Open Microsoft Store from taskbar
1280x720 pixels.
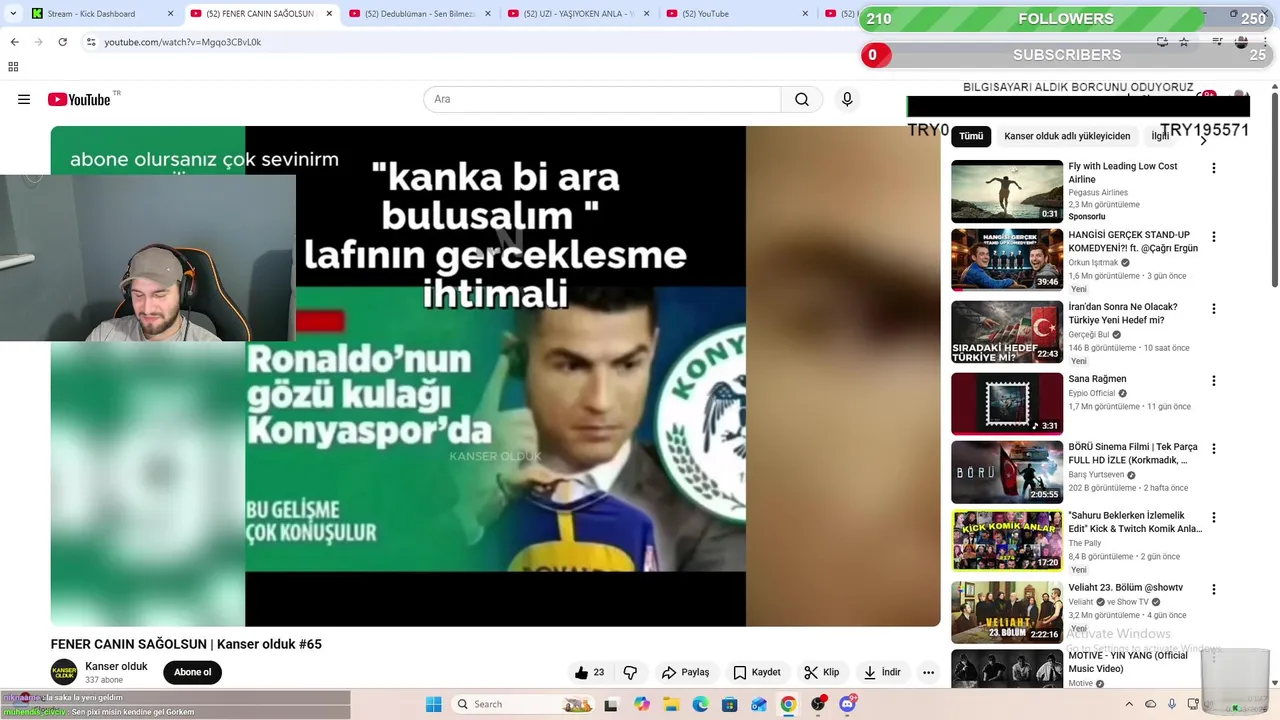pos(729,704)
